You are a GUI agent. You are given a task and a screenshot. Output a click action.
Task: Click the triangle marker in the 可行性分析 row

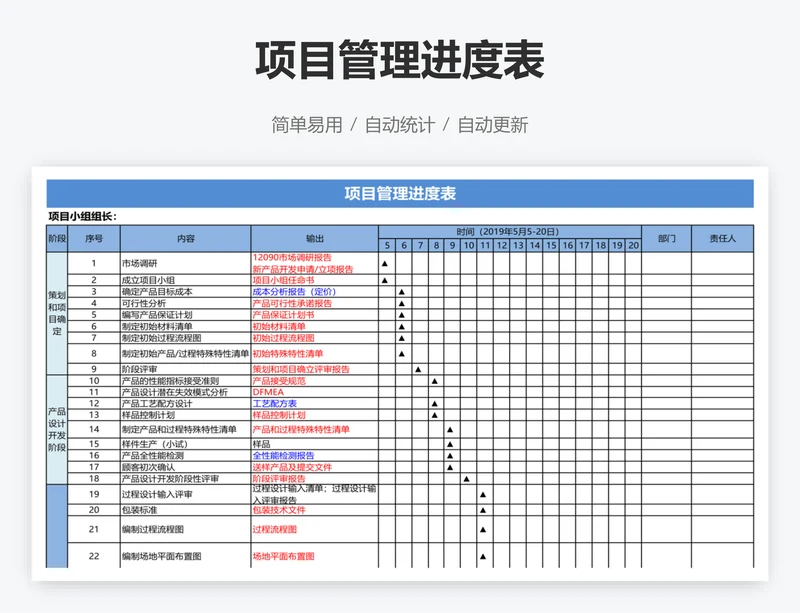click(402, 303)
